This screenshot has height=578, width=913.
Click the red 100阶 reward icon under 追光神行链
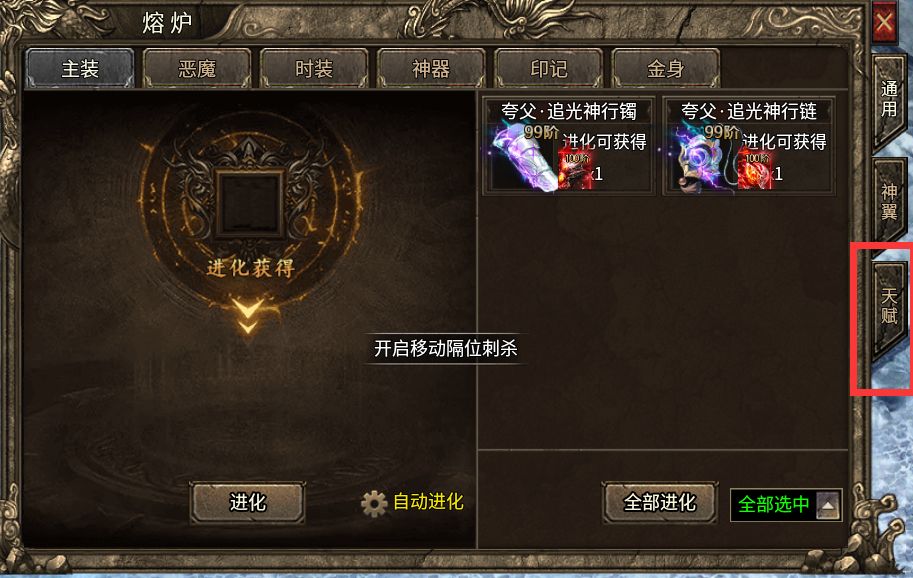coord(755,171)
